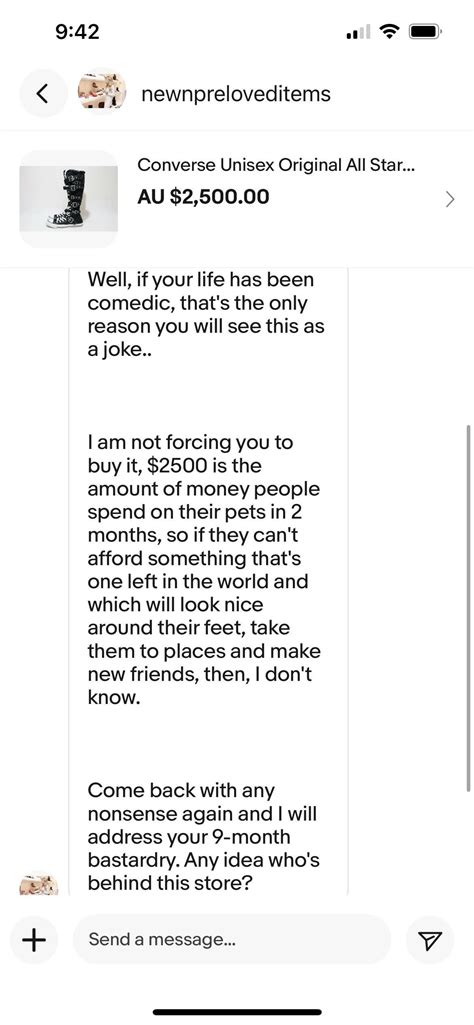Screen dimensions: 474x1025
Task: Open Converse Unisex Original All Star listing title
Action: 277,165
